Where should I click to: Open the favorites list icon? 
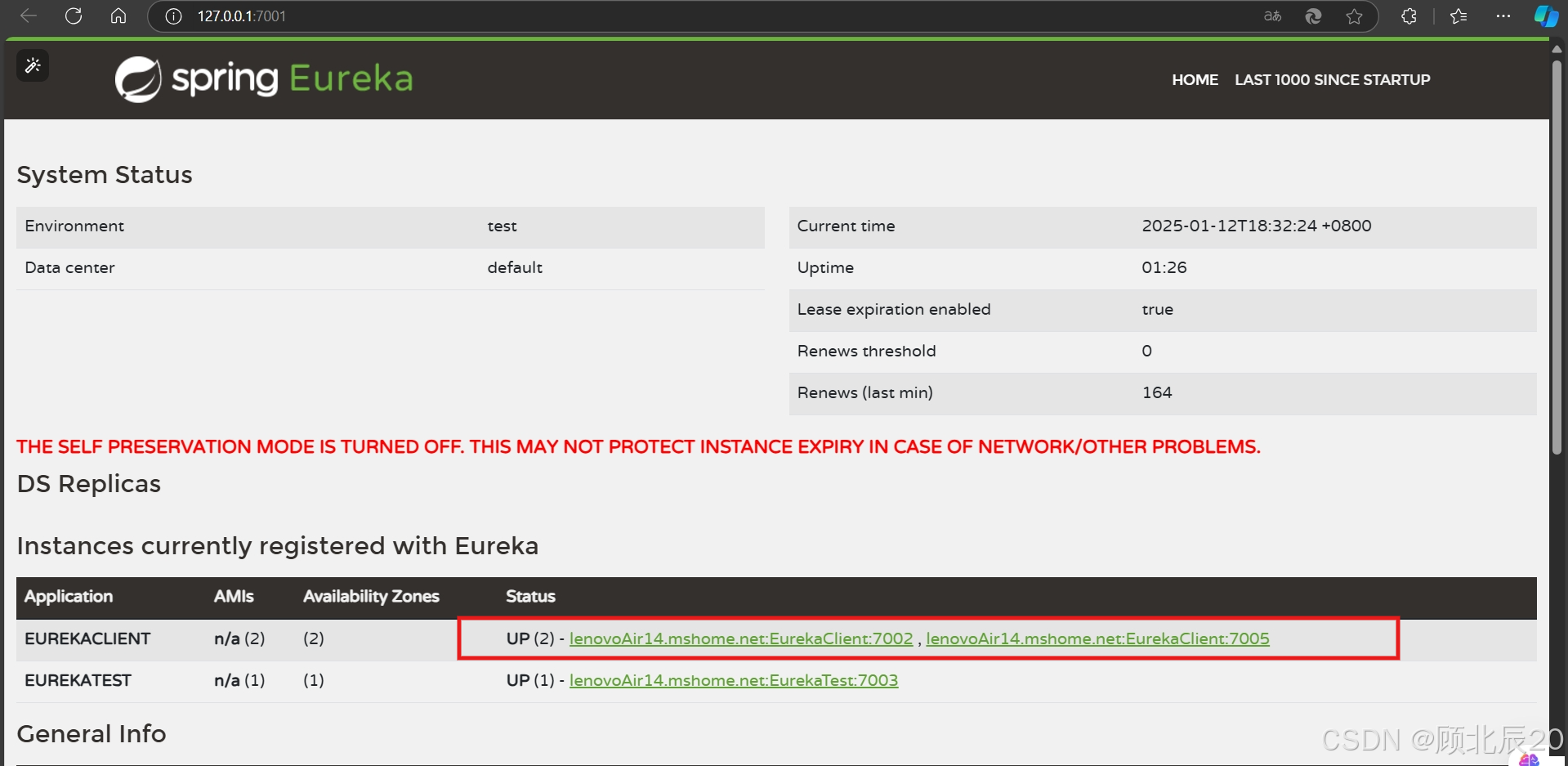(x=1459, y=16)
